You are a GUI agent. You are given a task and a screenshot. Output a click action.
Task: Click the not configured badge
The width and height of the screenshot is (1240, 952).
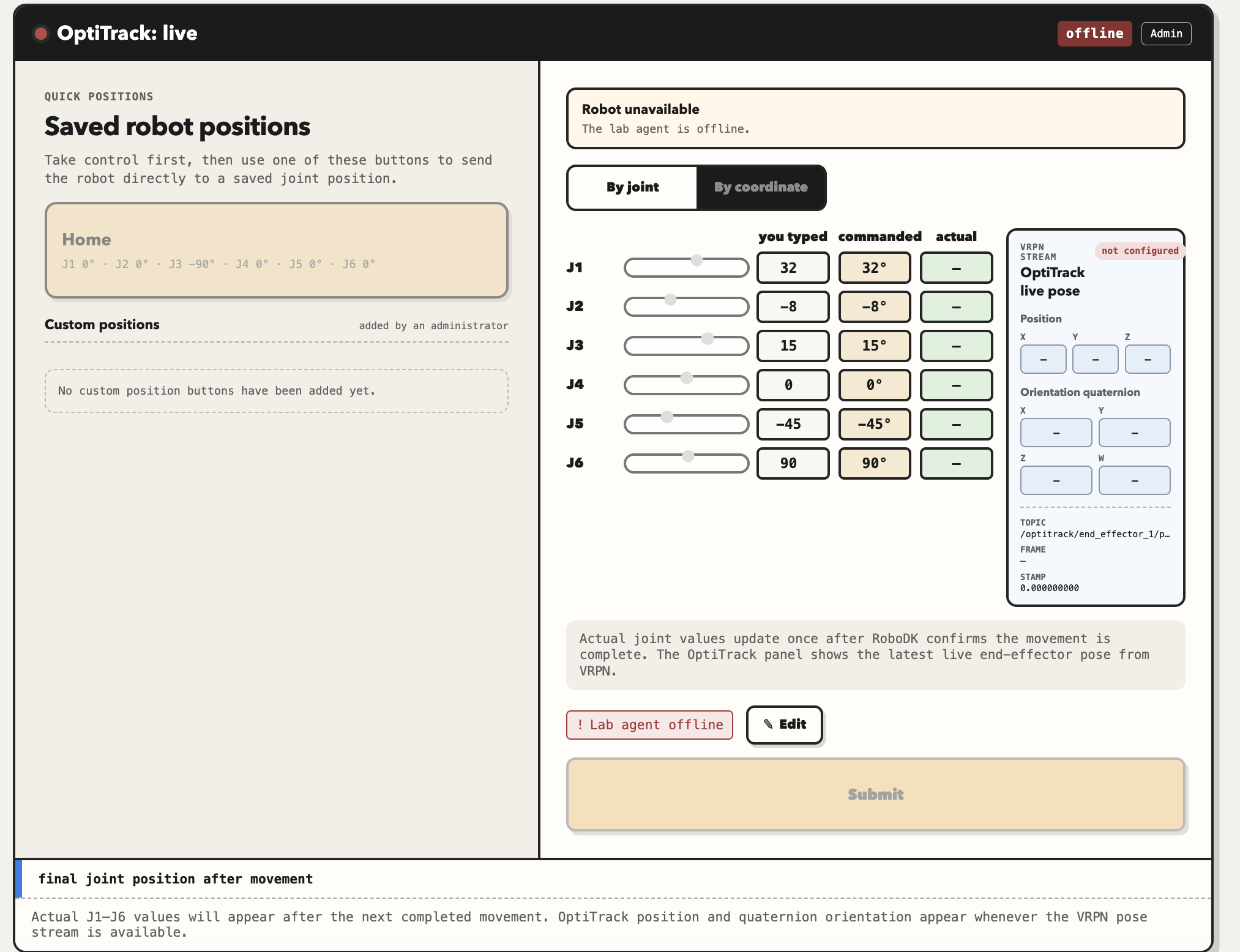[1140, 251]
